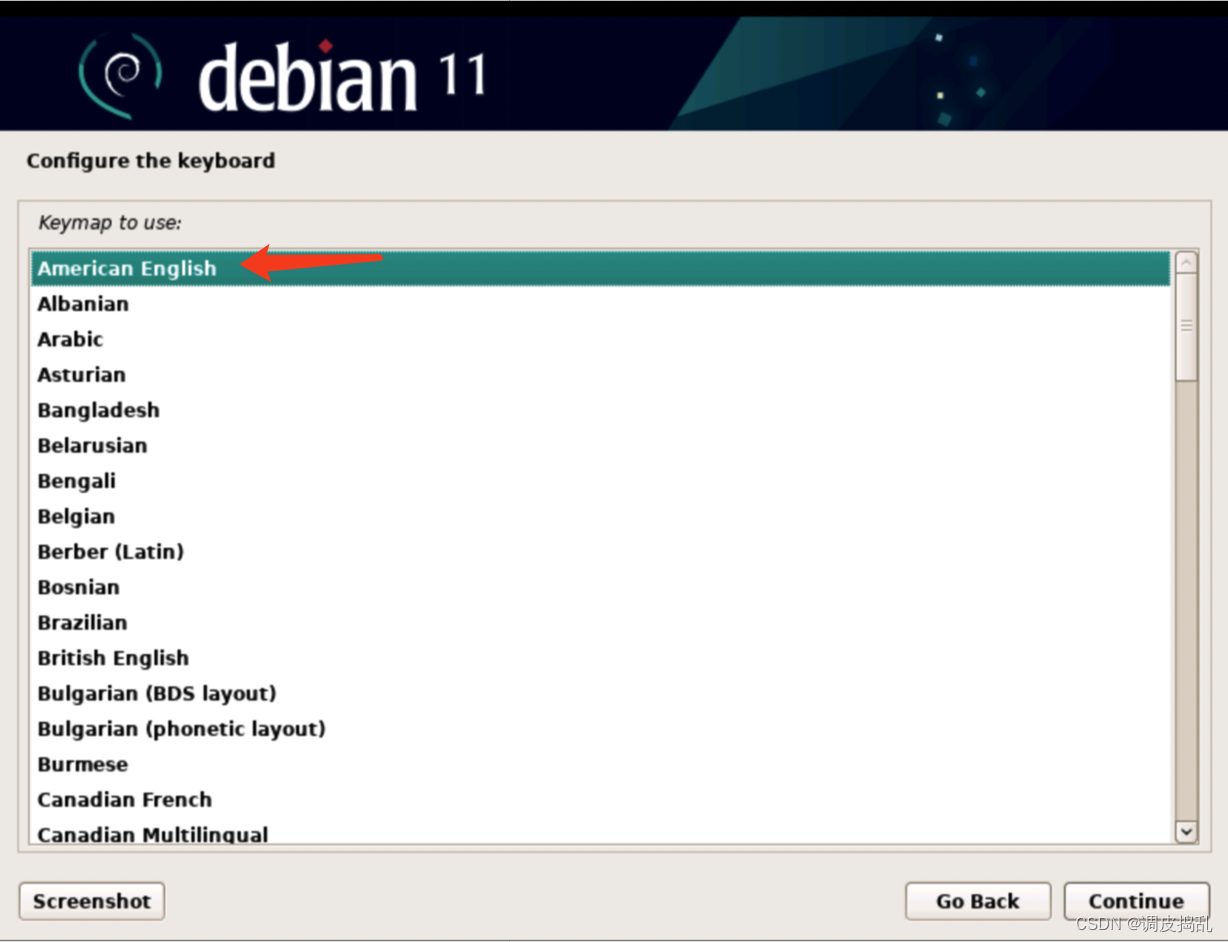Click the scrollbar down arrow
1228x942 pixels.
(x=1186, y=831)
